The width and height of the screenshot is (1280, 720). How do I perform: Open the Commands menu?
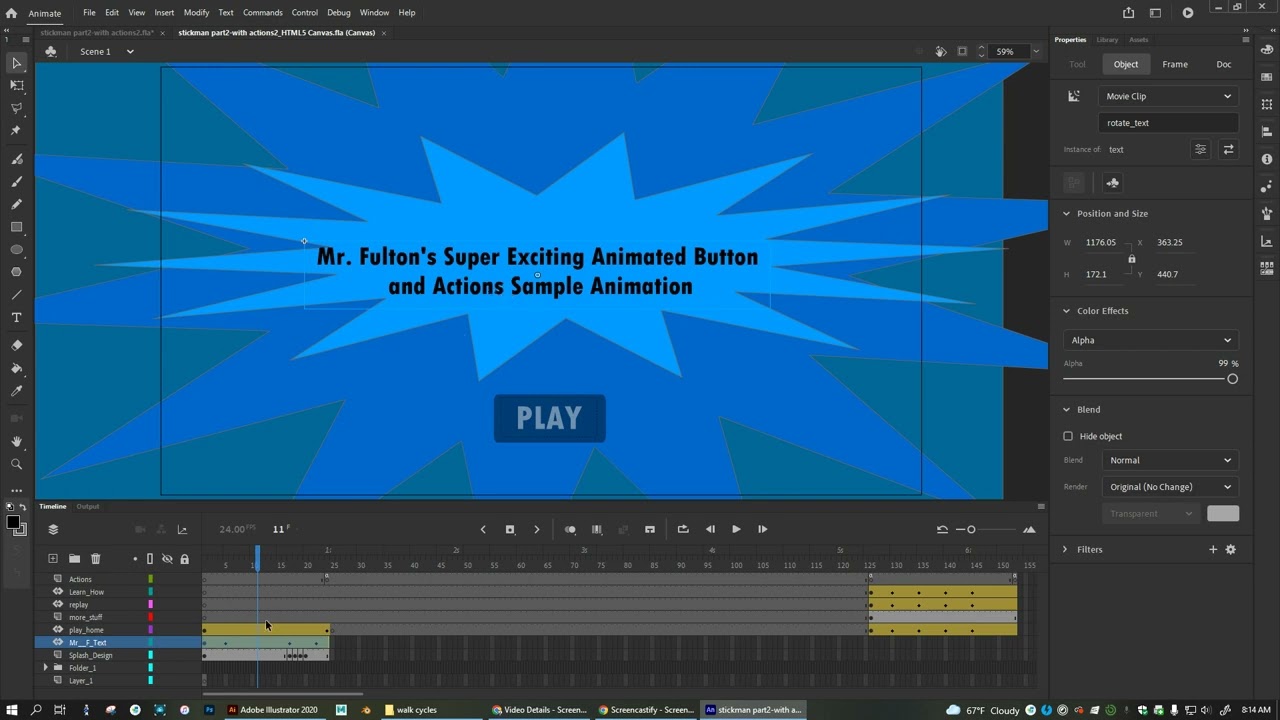[262, 13]
